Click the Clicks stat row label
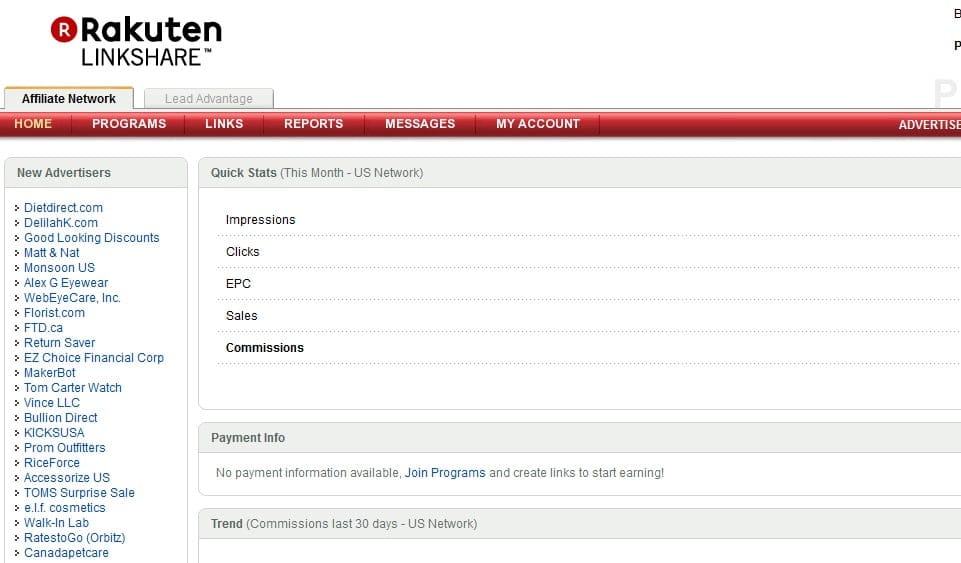Image resolution: width=961 pixels, height=563 pixels. (243, 252)
